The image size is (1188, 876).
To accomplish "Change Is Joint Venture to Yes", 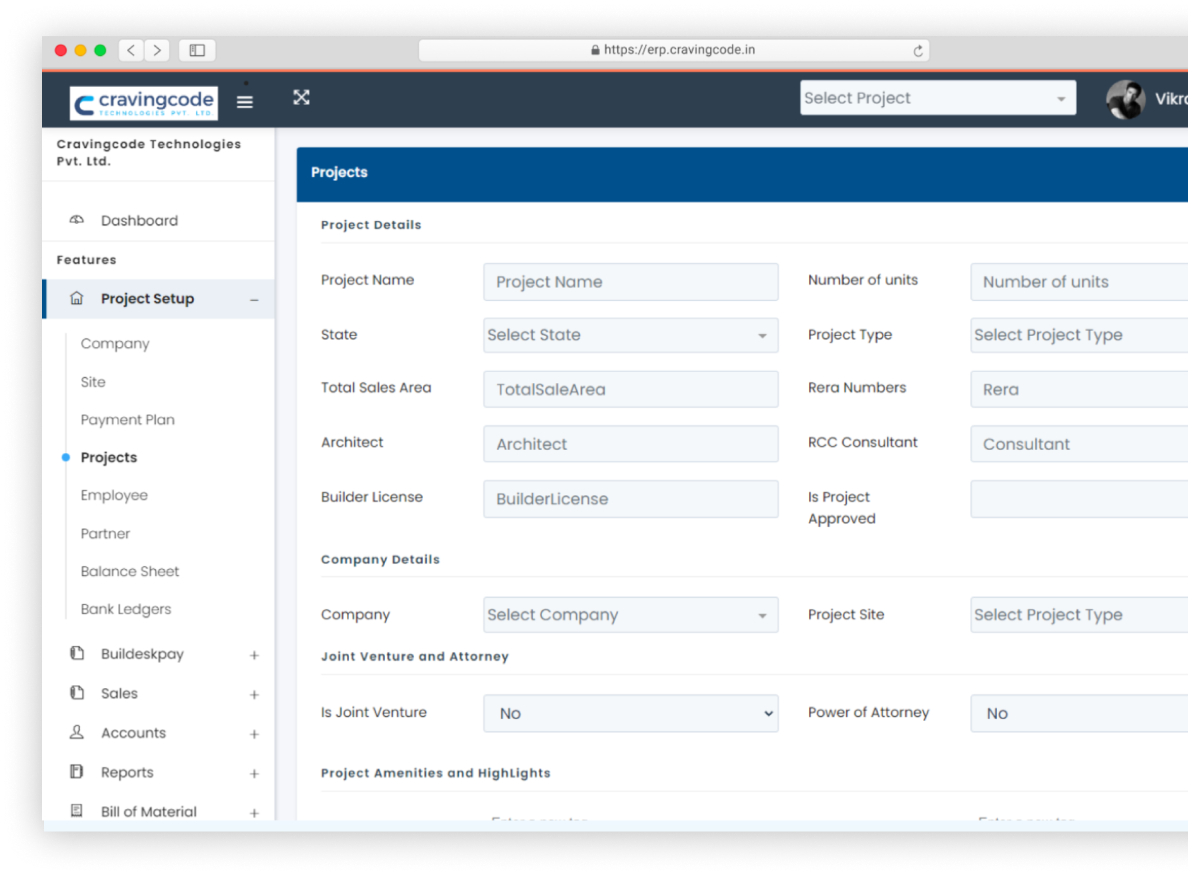I will click(x=630, y=713).
